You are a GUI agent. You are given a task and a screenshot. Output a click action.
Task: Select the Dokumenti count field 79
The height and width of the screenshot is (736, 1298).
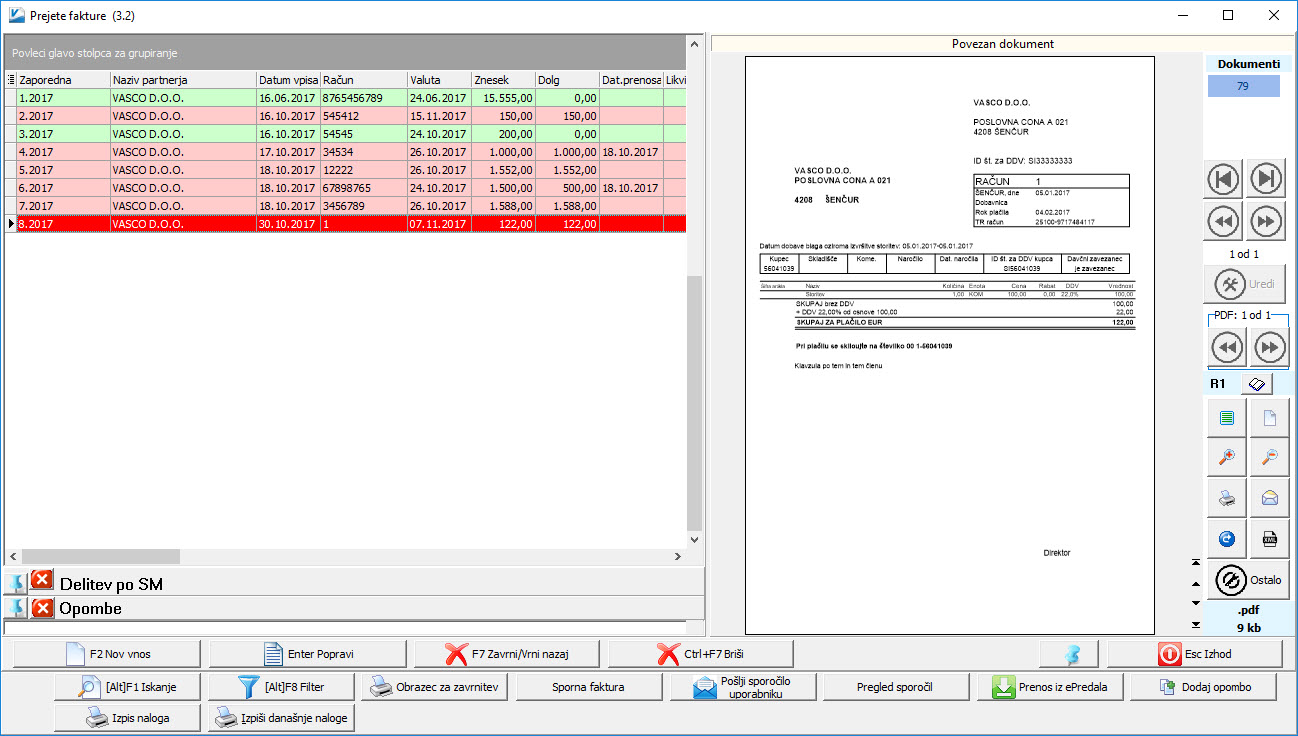pos(1243,86)
